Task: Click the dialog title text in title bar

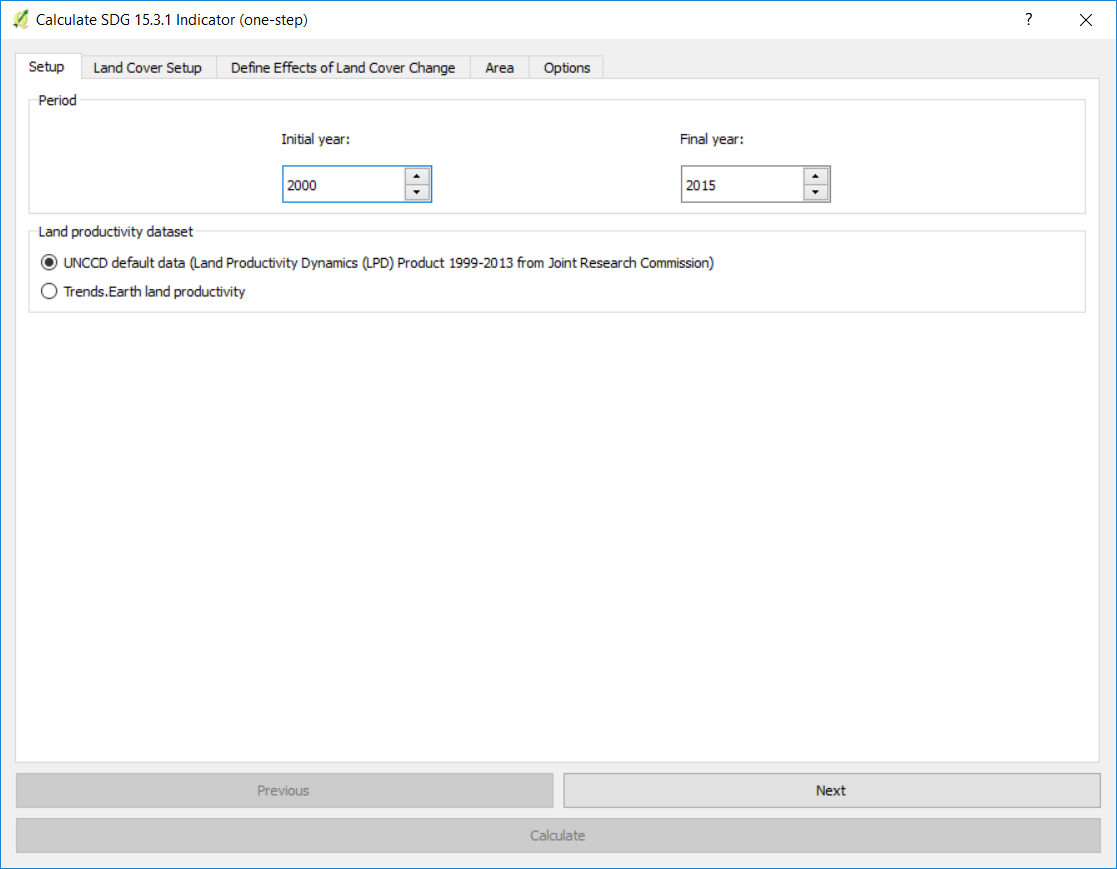Action: click(x=172, y=19)
